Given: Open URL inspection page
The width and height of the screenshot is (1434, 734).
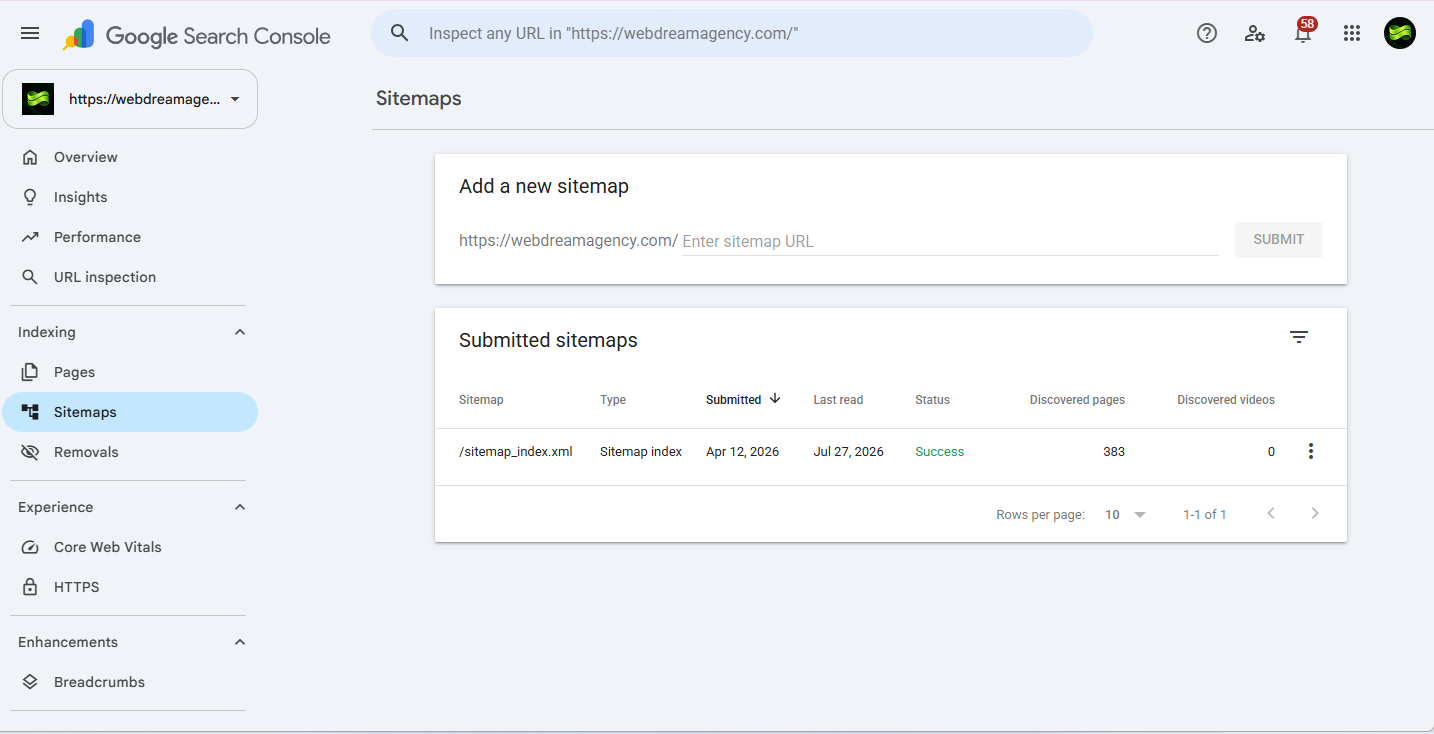Looking at the screenshot, I should click(130, 277).
